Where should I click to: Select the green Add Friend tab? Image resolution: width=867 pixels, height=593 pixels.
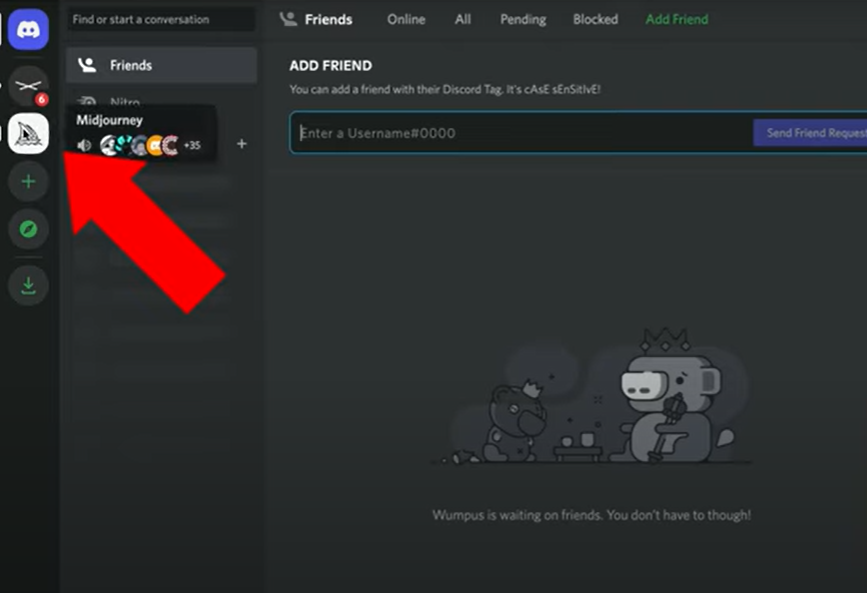[x=676, y=19]
